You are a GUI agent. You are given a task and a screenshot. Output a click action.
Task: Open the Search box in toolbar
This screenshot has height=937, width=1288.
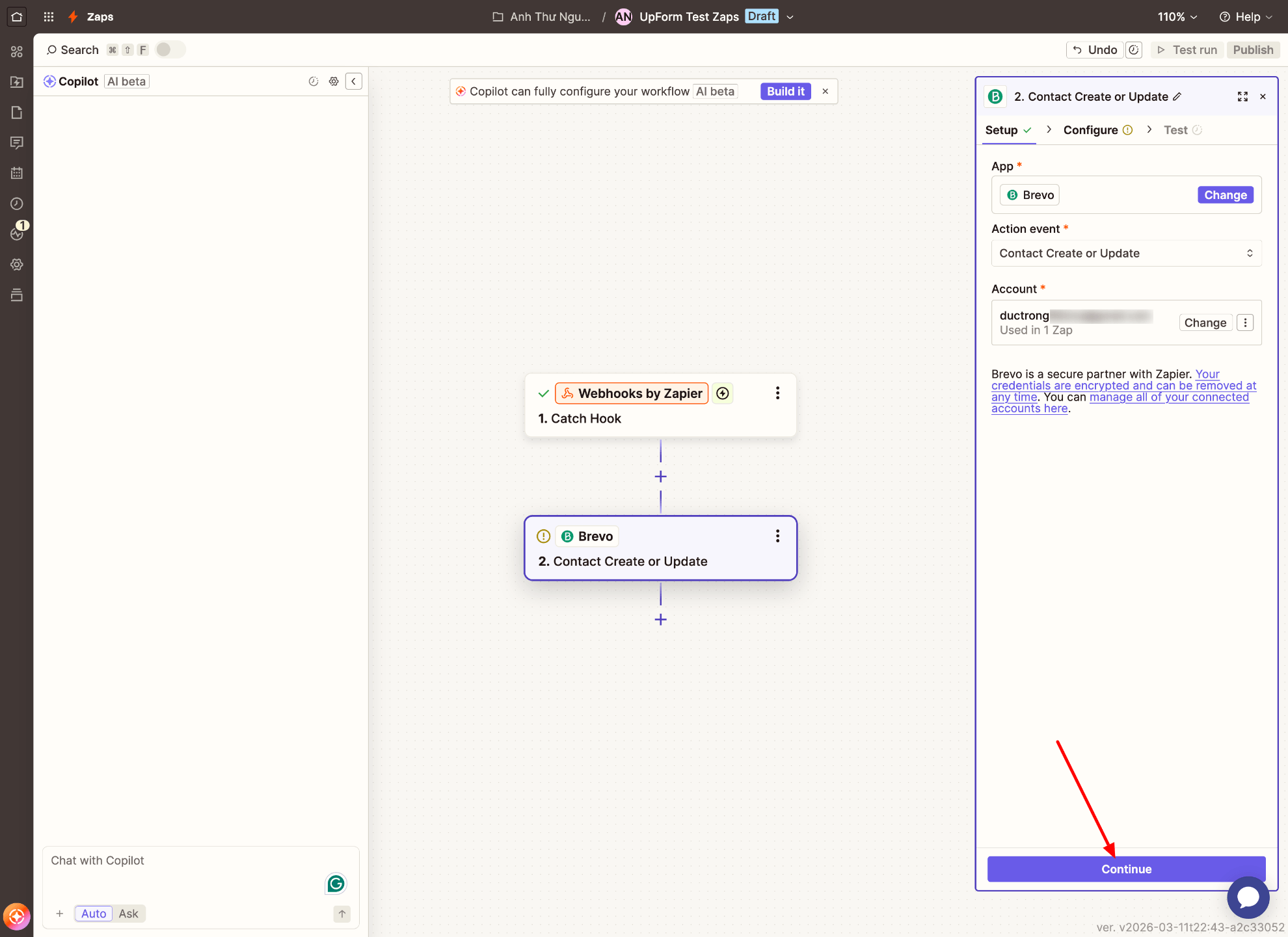pos(73,50)
